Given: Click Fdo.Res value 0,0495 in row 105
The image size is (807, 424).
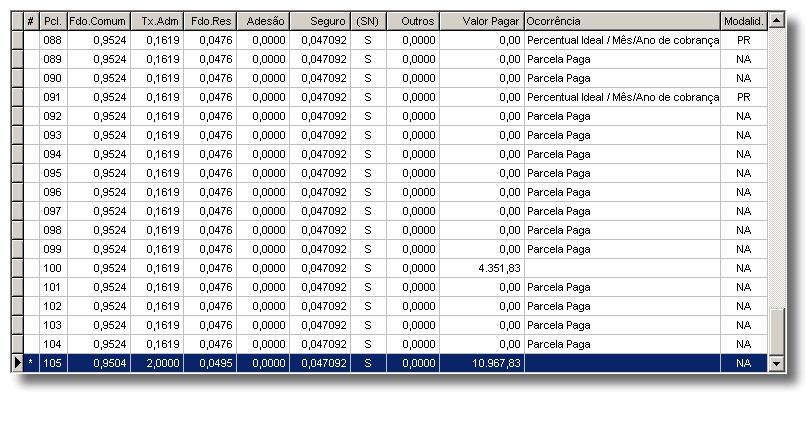Looking at the screenshot, I should 210,363.
